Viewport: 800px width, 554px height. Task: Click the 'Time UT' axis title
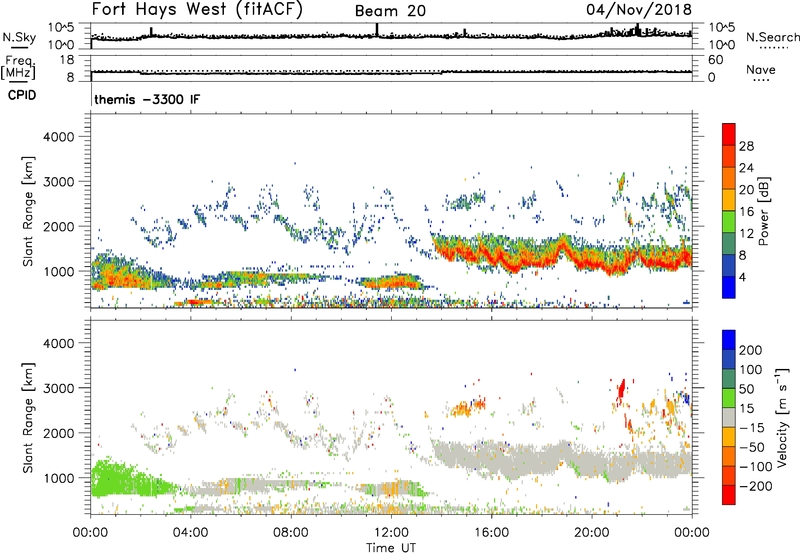point(391,548)
